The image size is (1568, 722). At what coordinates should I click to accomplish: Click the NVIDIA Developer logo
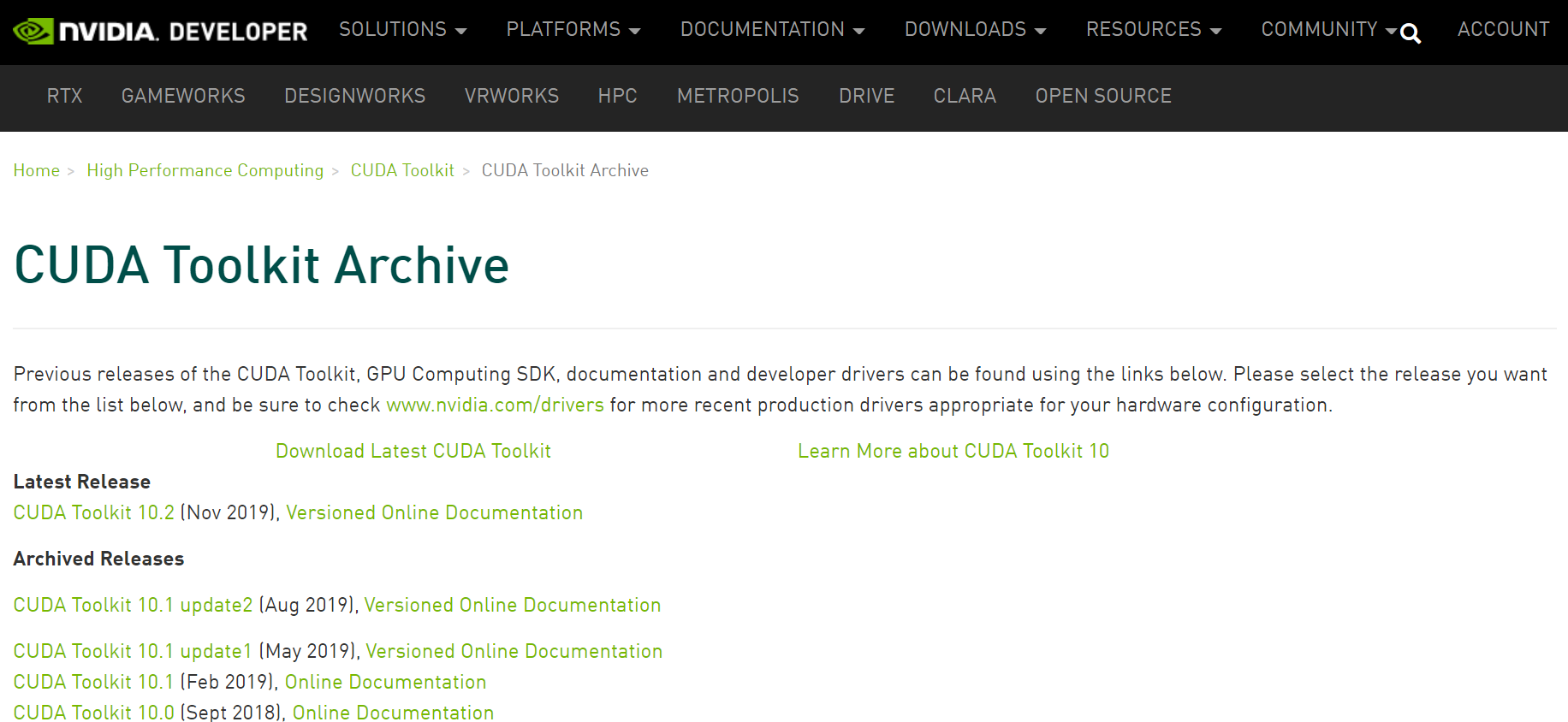click(x=160, y=32)
